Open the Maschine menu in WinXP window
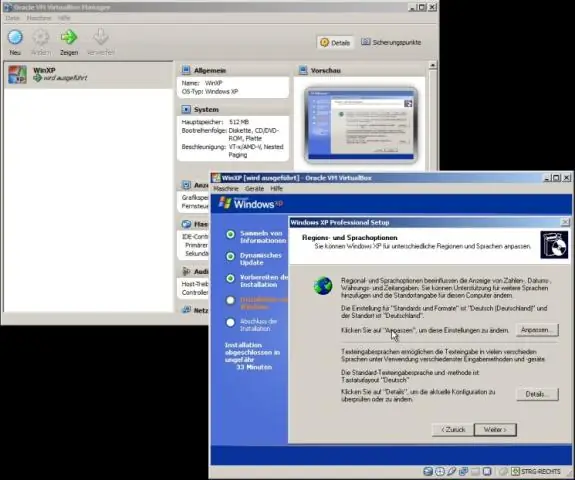Screen dimensions: 575x480 click(x=226, y=188)
